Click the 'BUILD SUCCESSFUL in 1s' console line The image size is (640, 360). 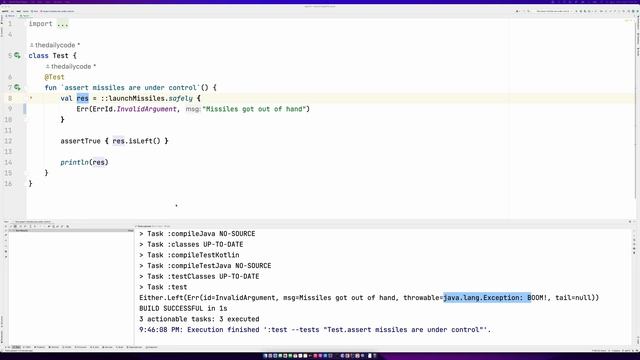click(x=183, y=309)
